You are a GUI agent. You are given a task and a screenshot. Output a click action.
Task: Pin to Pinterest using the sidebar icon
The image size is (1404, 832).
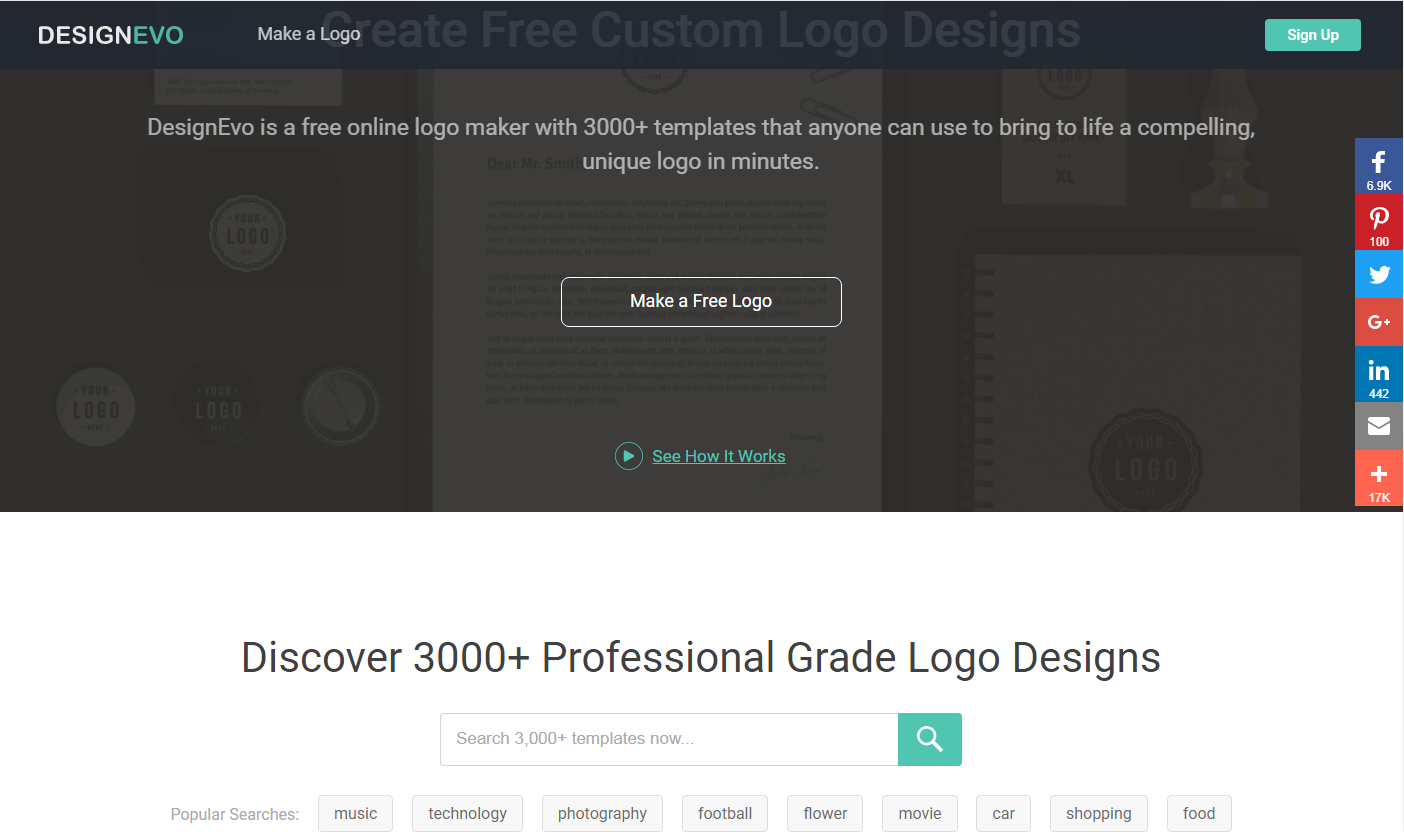1379,222
